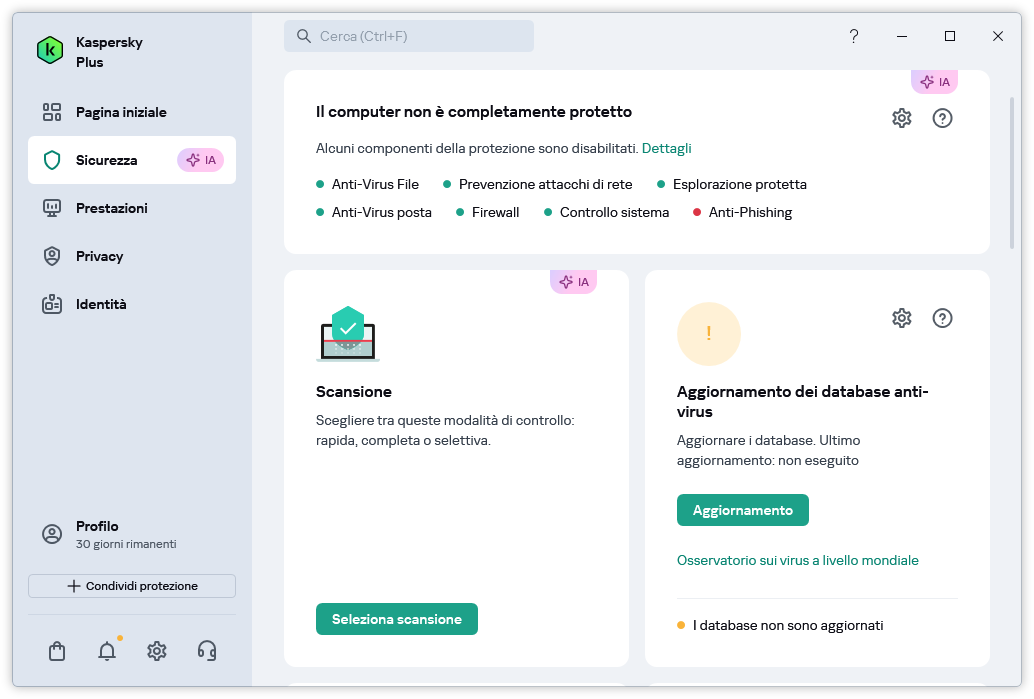Open support via the headset icon
This screenshot has height=699, width=1034.
click(207, 651)
